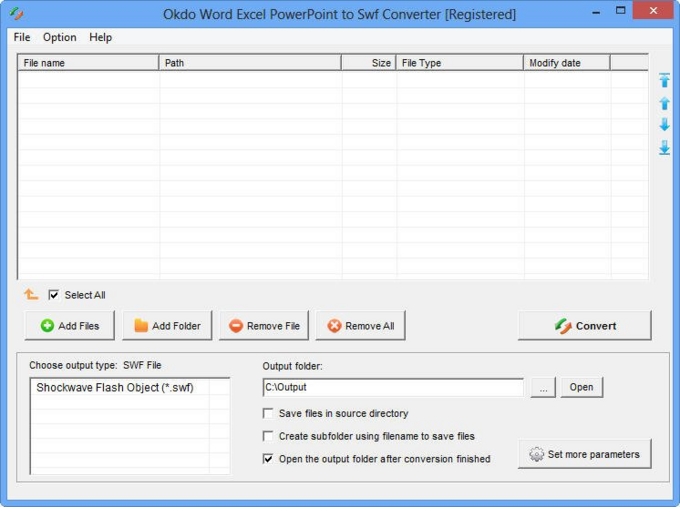680x516 pixels.
Task: Click the move-to-top arrow icon
Action: coord(664,81)
